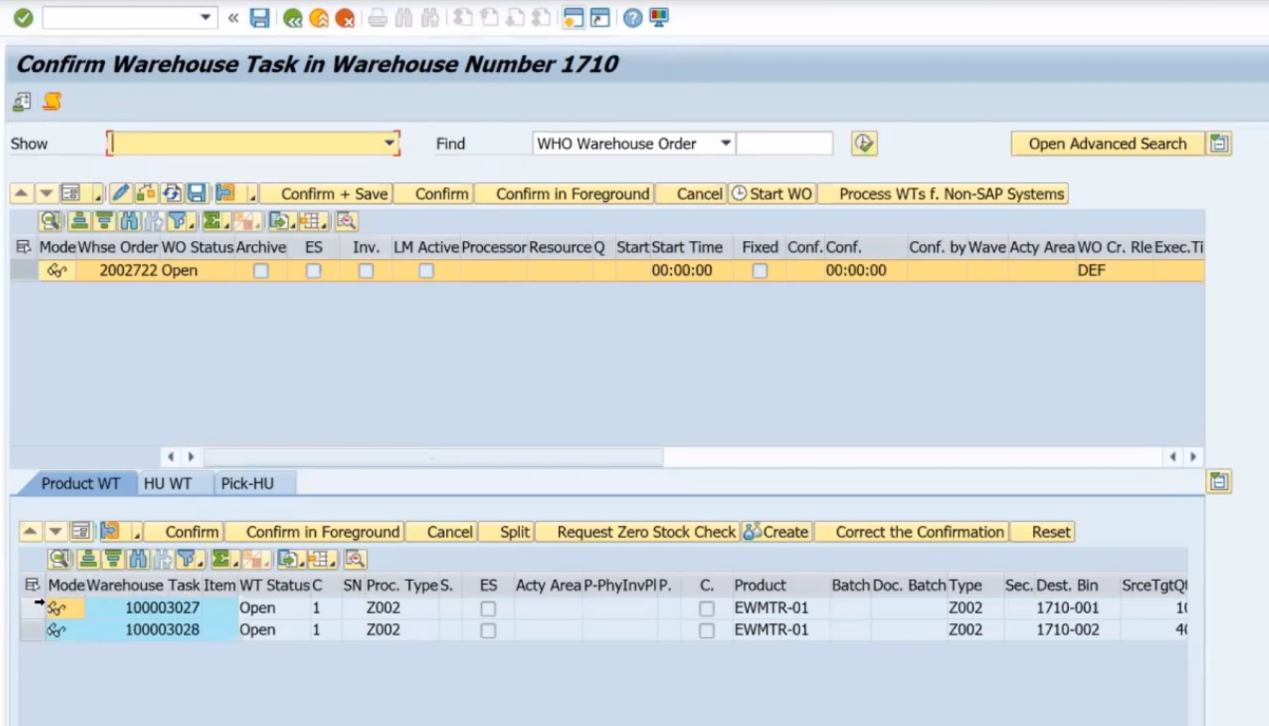Click the blue Help question mark icon
The width and height of the screenshot is (1269, 726).
632,18
